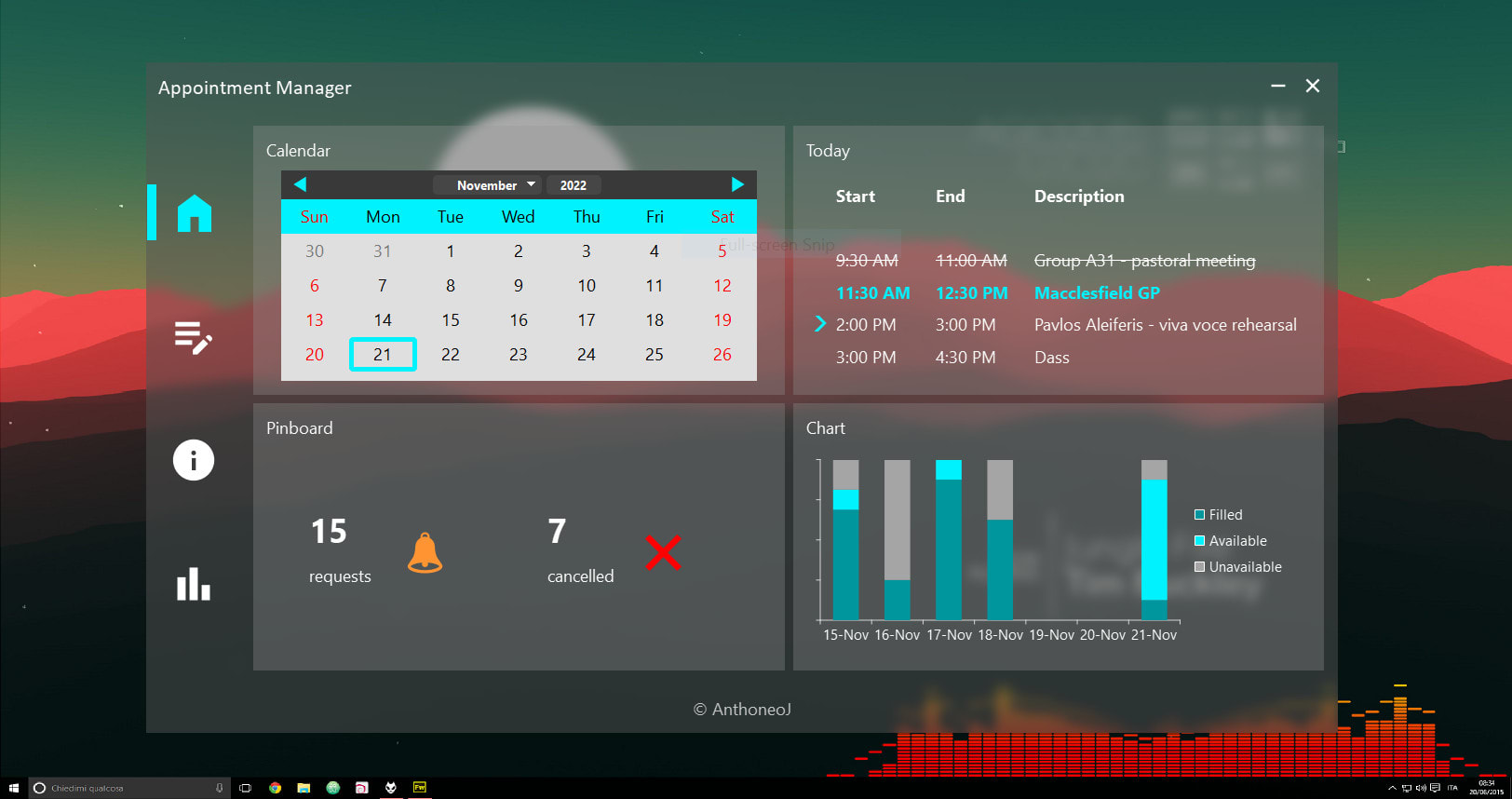Open the bar chart statistics icon
The image size is (1512, 799).
(x=194, y=584)
